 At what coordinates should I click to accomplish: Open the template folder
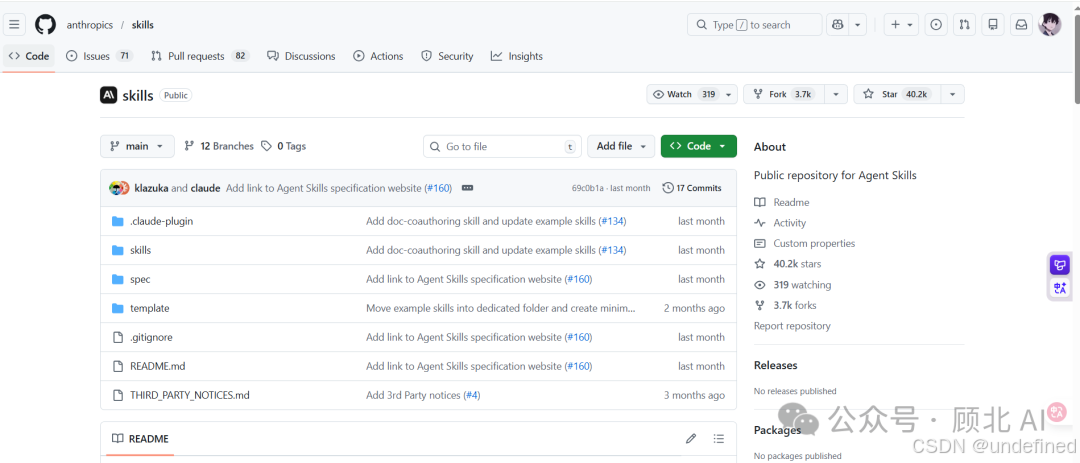click(x=149, y=308)
